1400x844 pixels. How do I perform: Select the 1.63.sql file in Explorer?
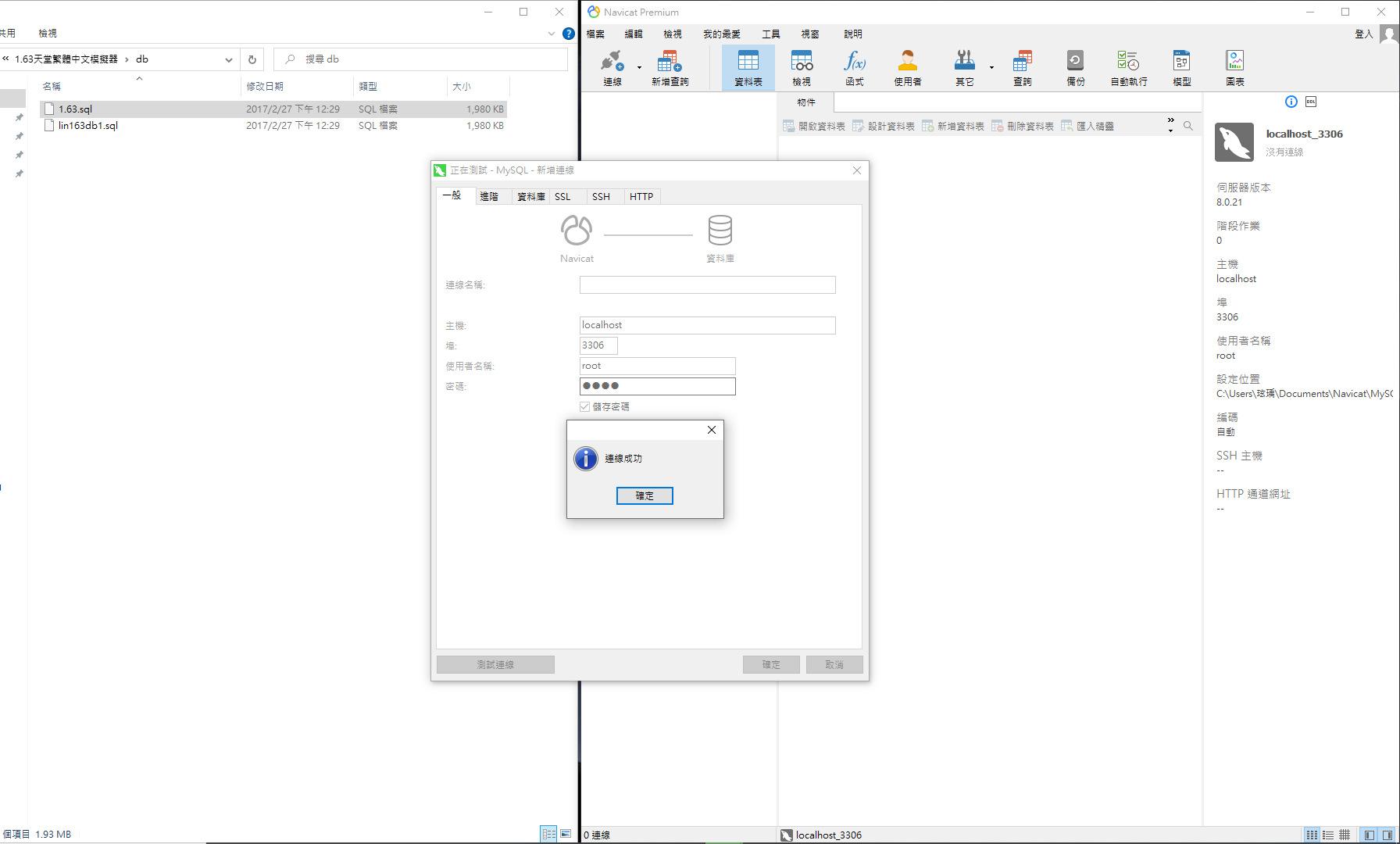273,109
